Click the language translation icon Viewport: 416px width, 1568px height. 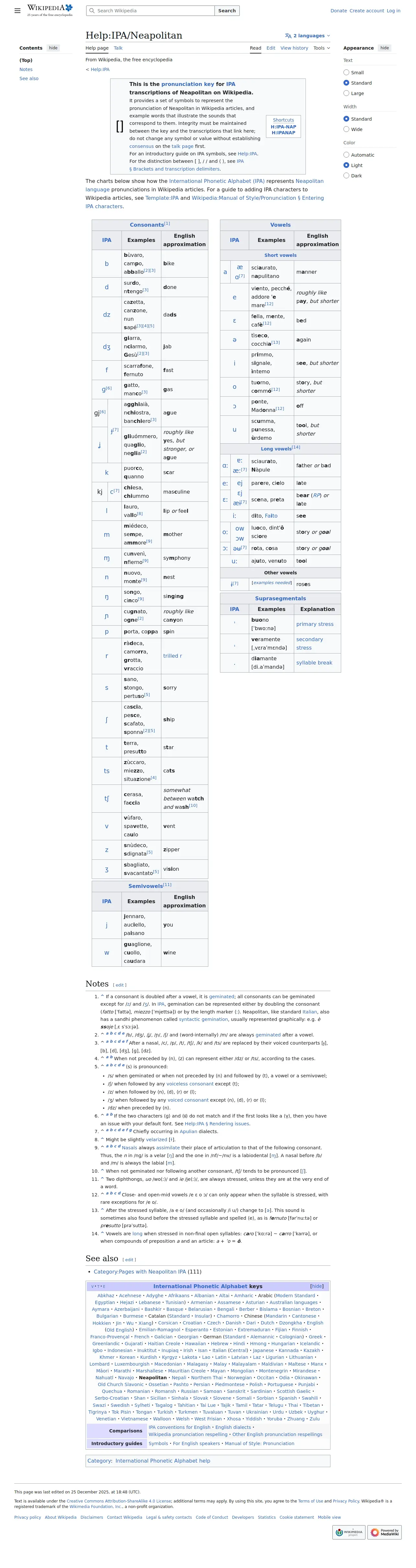pyautogui.click(x=288, y=36)
